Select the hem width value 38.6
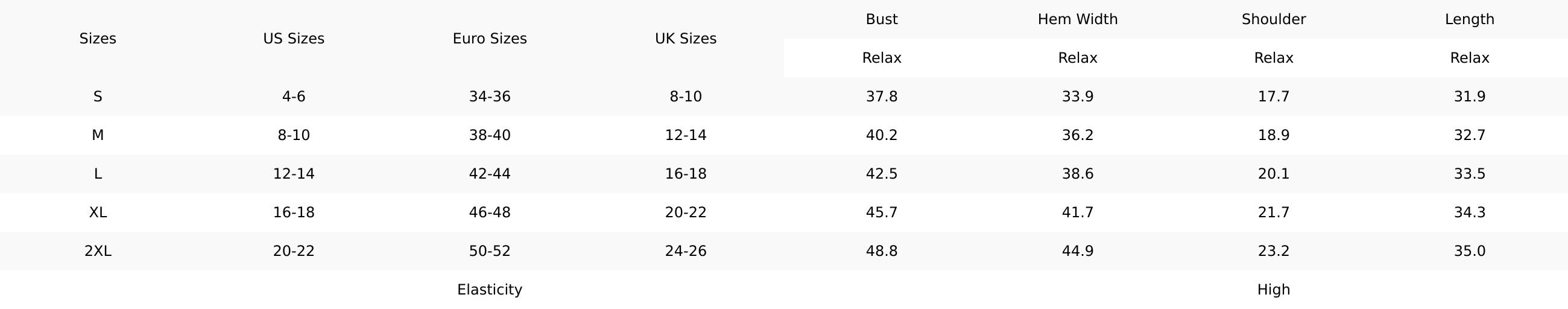Image resolution: width=1568 pixels, height=309 pixels. coord(1077,174)
